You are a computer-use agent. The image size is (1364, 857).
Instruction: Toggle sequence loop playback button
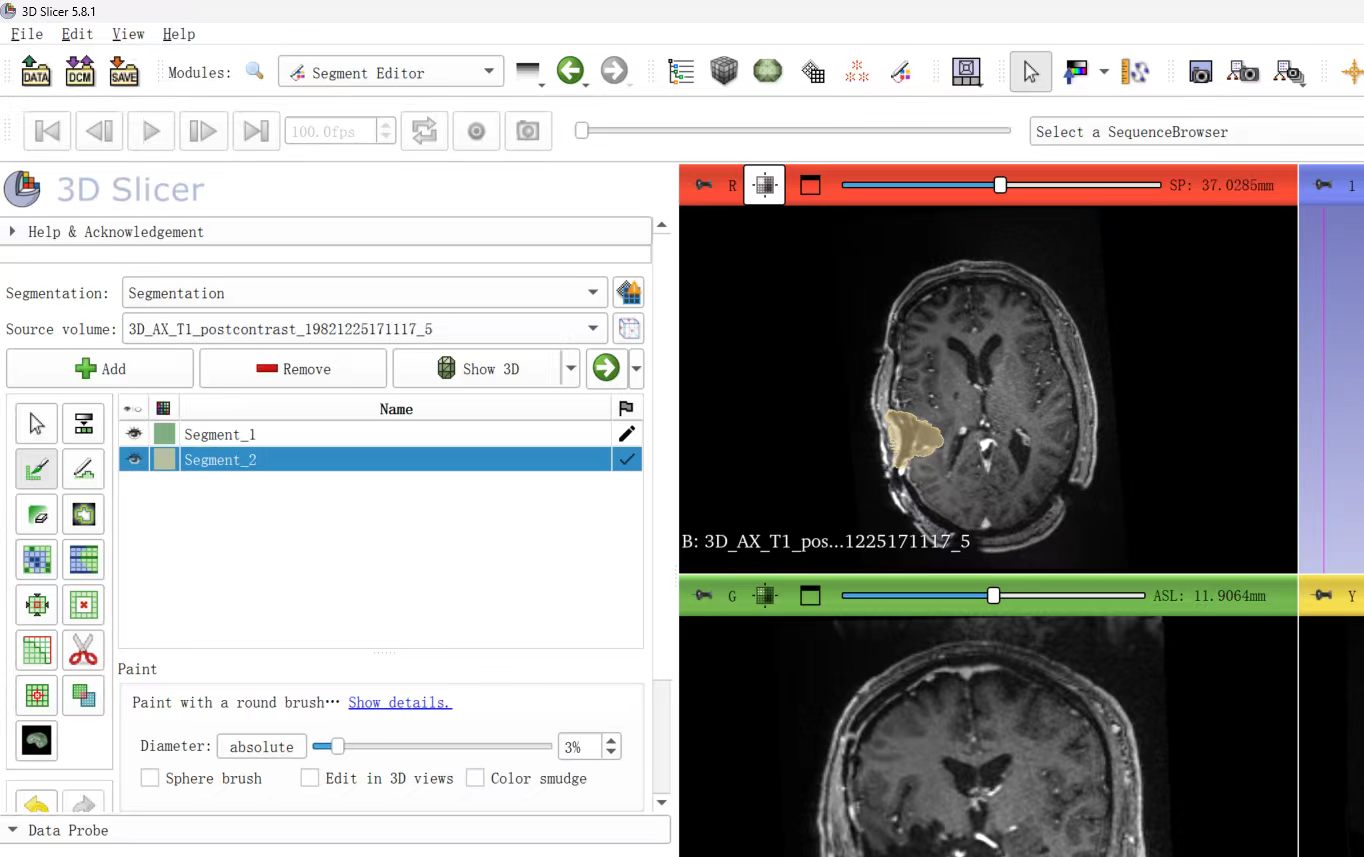tap(424, 131)
